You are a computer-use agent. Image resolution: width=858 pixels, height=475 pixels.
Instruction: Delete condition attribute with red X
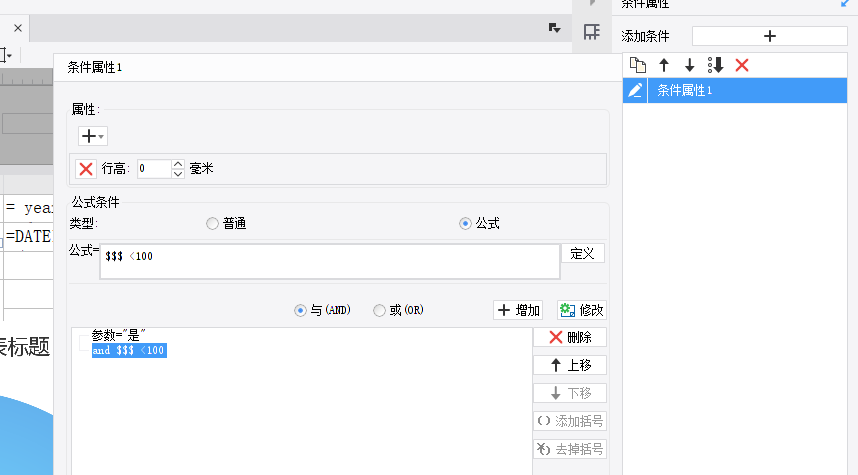(742, 65)
